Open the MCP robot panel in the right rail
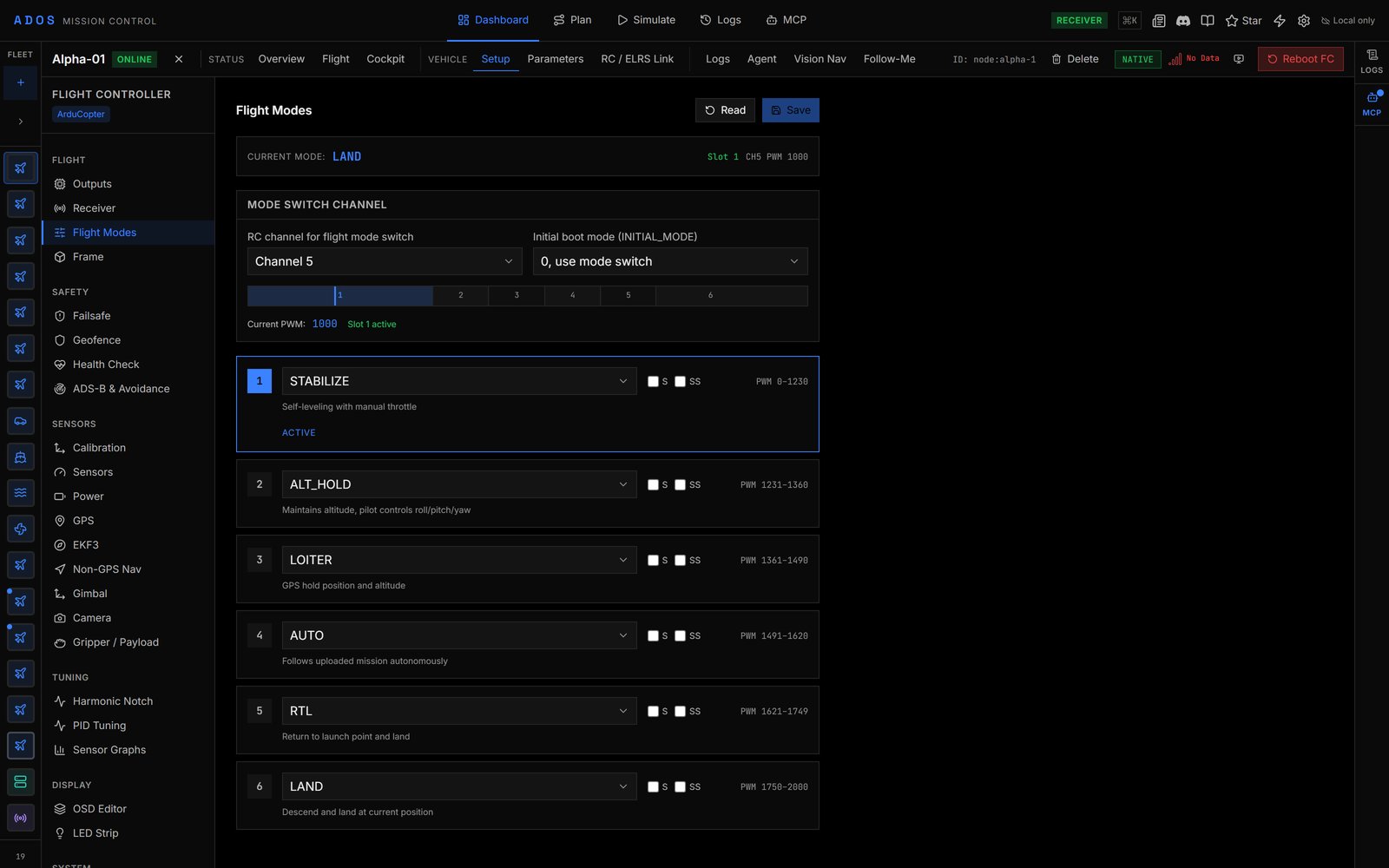 (x=1372, y=102)
